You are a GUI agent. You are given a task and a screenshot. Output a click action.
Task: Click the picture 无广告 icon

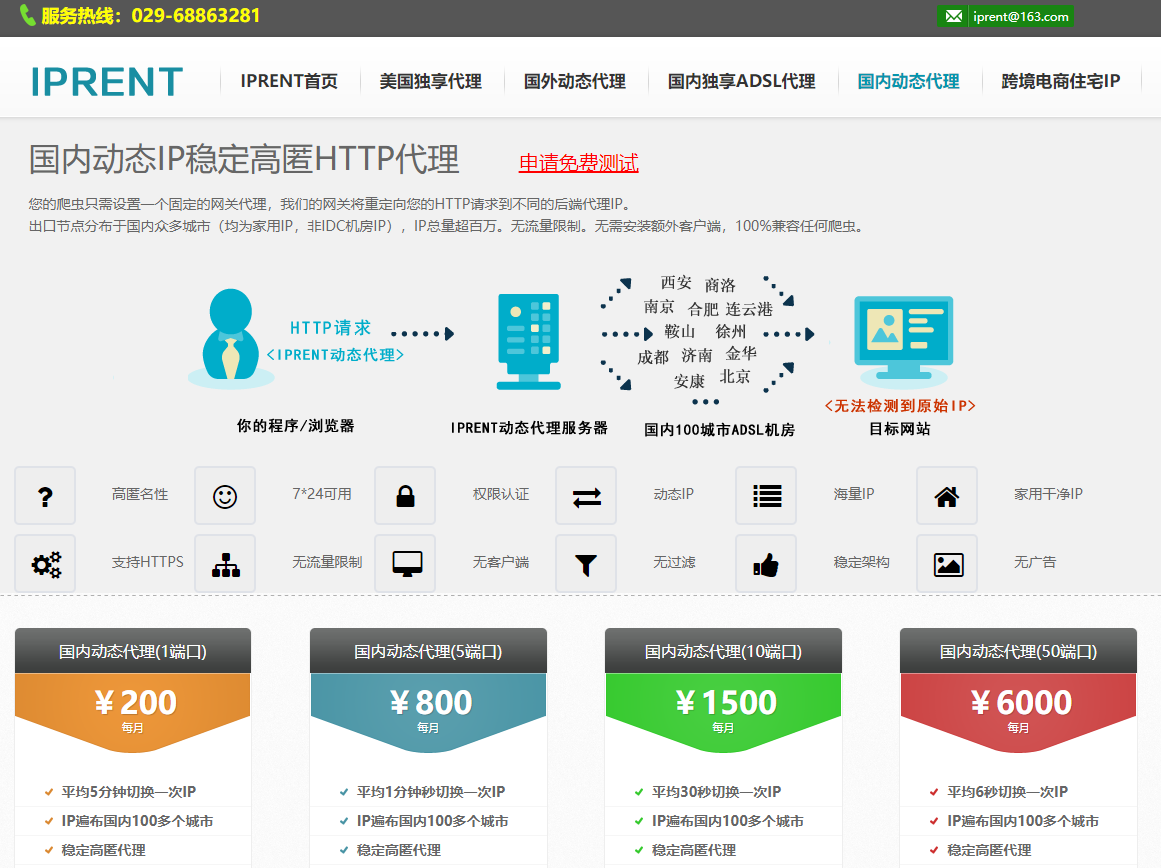click(947, 564)
